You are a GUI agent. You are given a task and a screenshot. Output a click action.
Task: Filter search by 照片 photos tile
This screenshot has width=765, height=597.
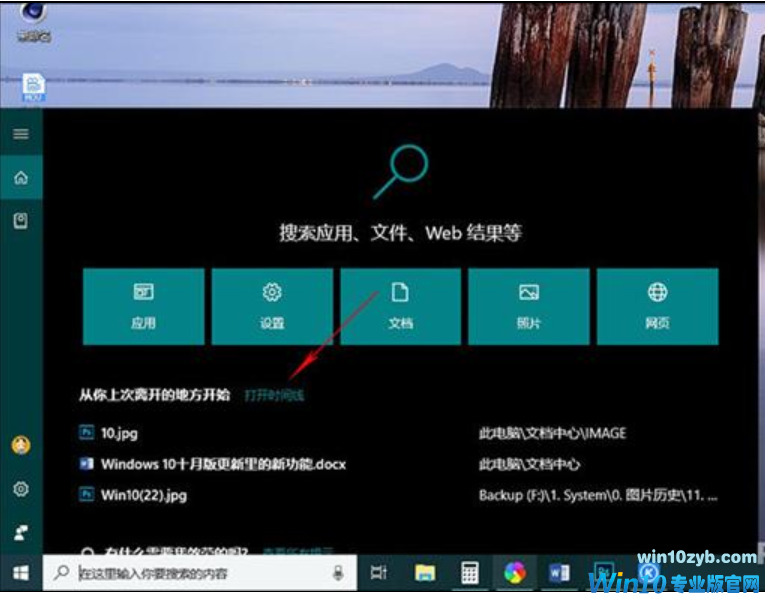tap(529, 306)
